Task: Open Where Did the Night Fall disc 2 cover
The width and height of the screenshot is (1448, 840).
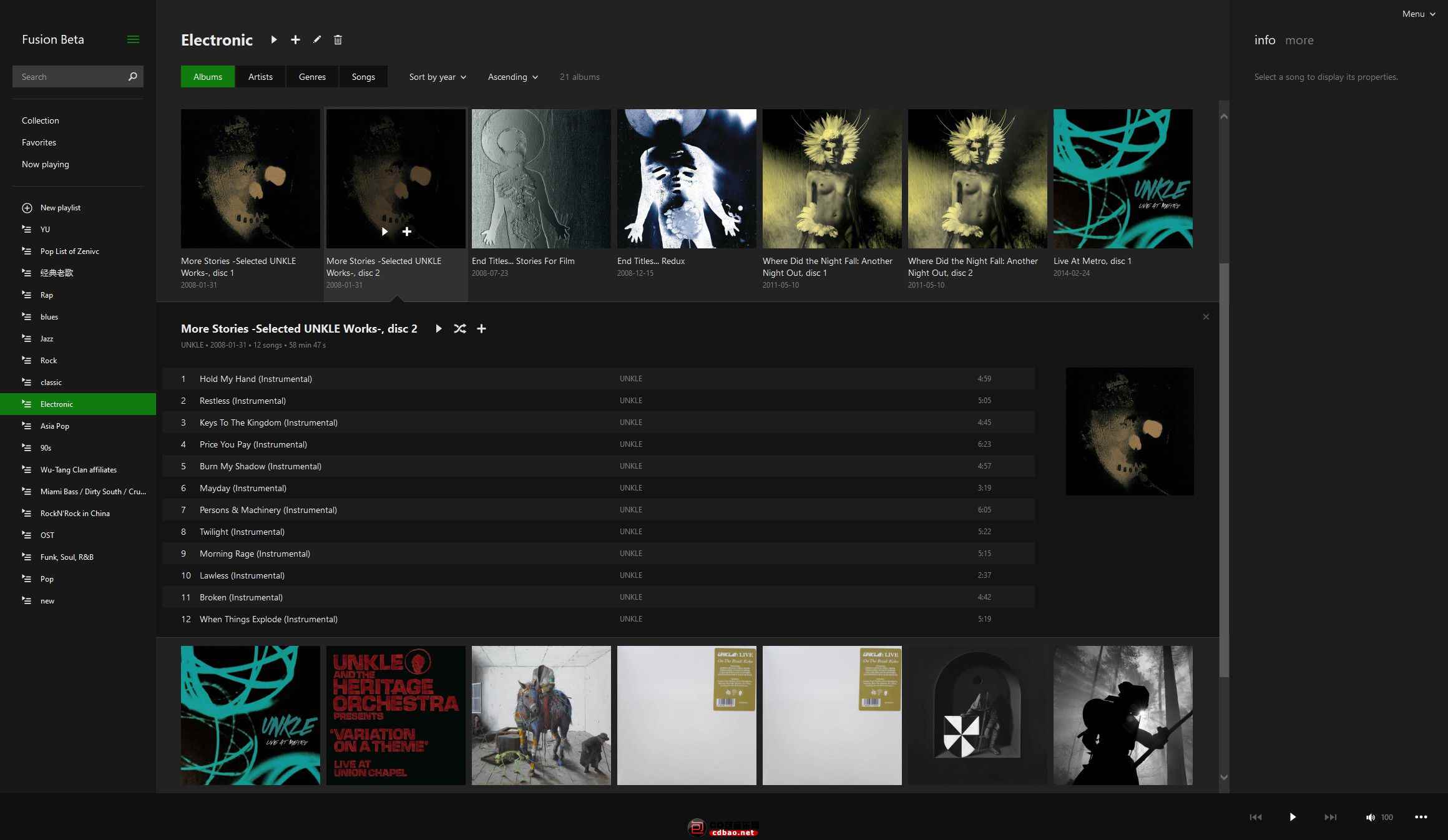Action: [x=977, y=178]
